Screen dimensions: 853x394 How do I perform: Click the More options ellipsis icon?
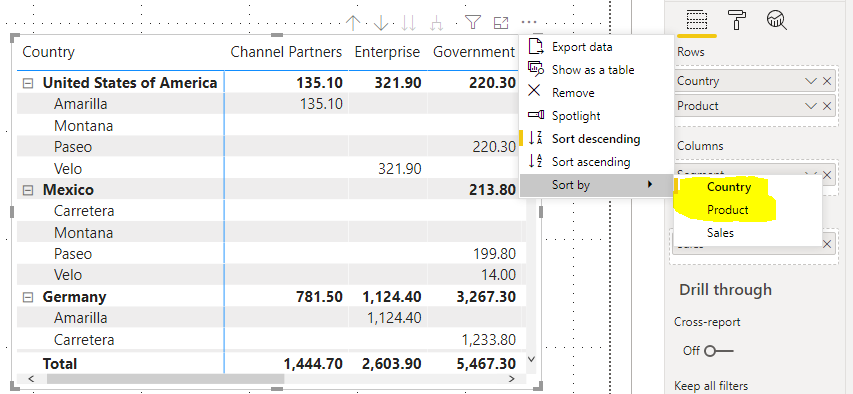coord(528,22)
